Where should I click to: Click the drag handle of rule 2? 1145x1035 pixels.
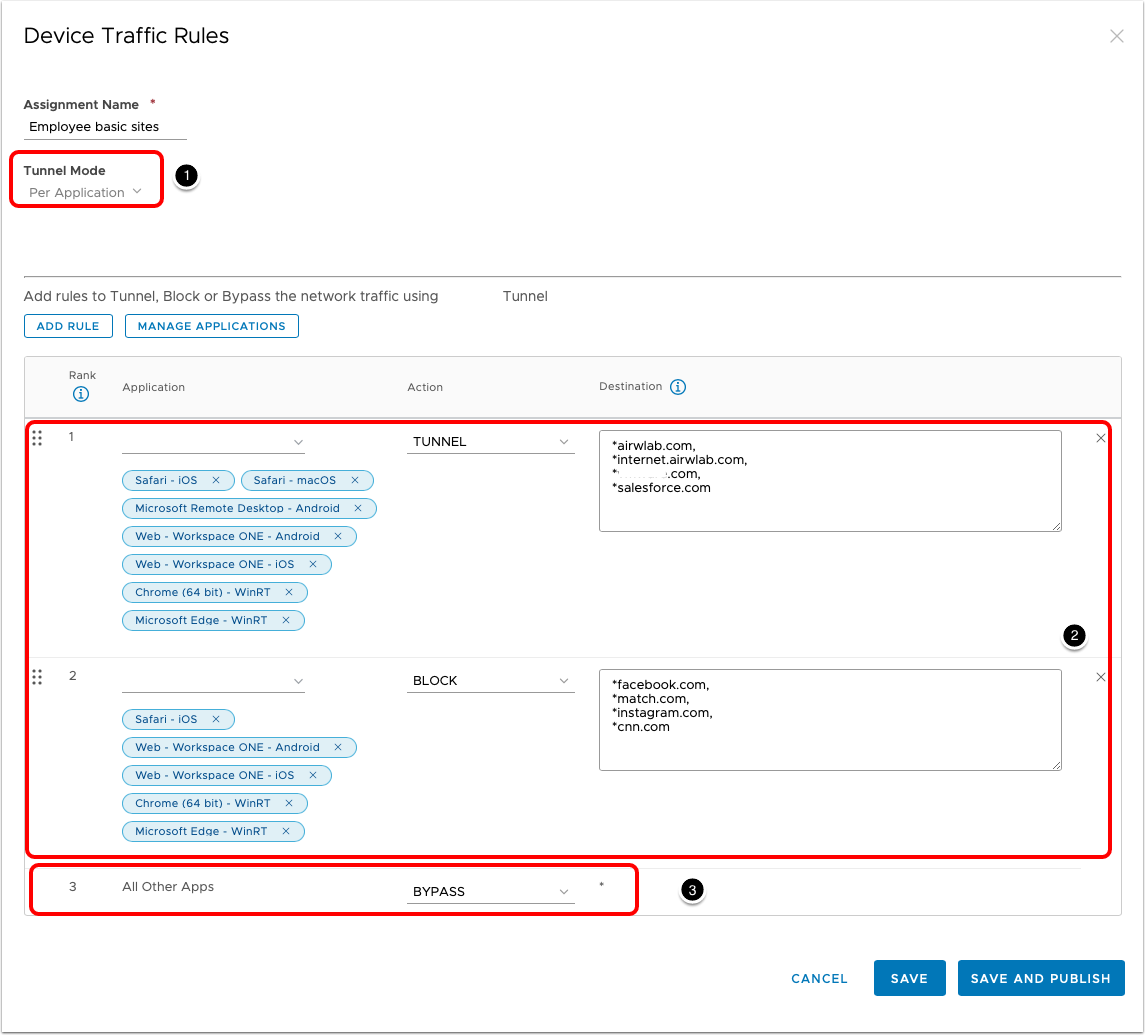click(x=37, y=677)
